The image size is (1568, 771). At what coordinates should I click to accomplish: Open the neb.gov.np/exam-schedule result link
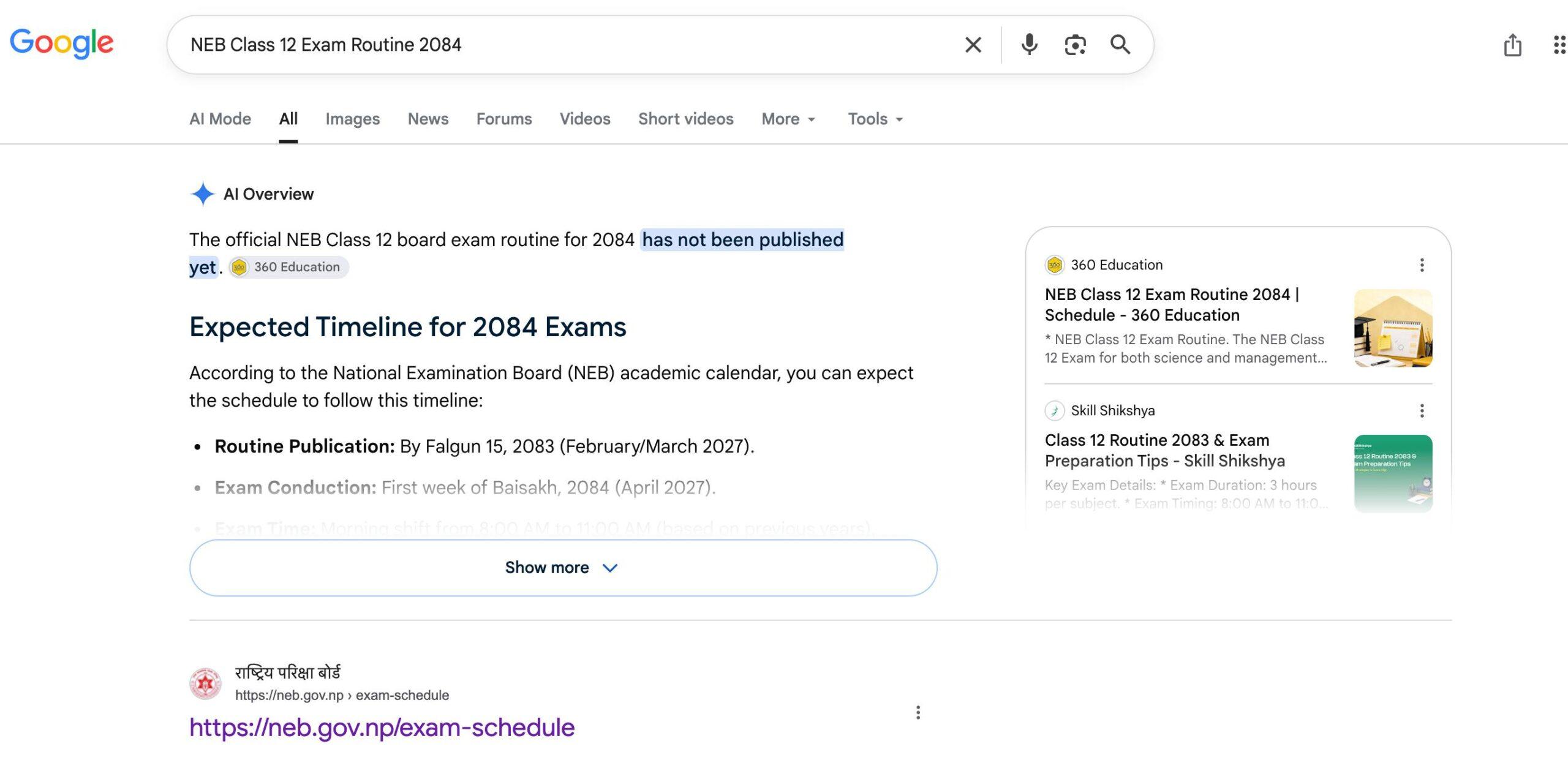tap(382, 728)
